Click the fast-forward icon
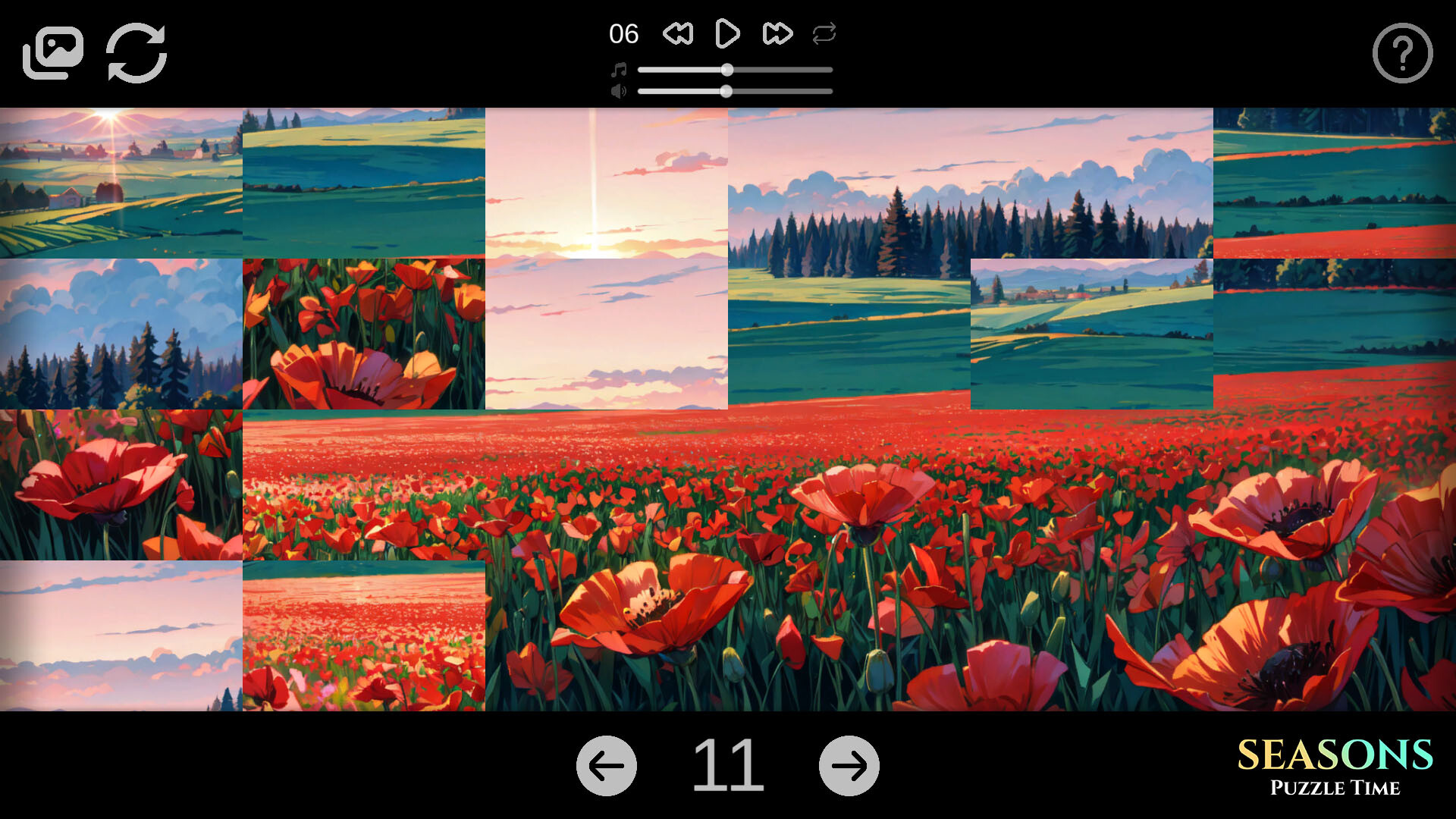Image resolution: width=1456 pixels, height=819 pixels. pos(776,33)
